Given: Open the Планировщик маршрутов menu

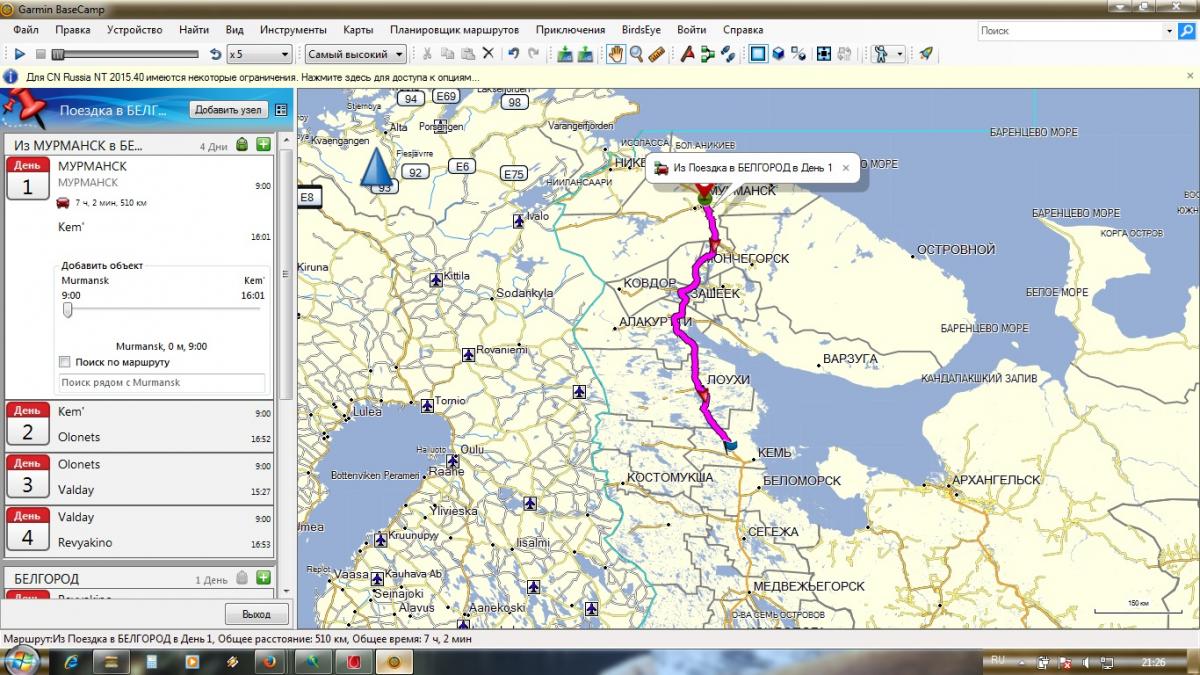Looking at the screenshot, I should pyautogui.click(x=455, y=30).
